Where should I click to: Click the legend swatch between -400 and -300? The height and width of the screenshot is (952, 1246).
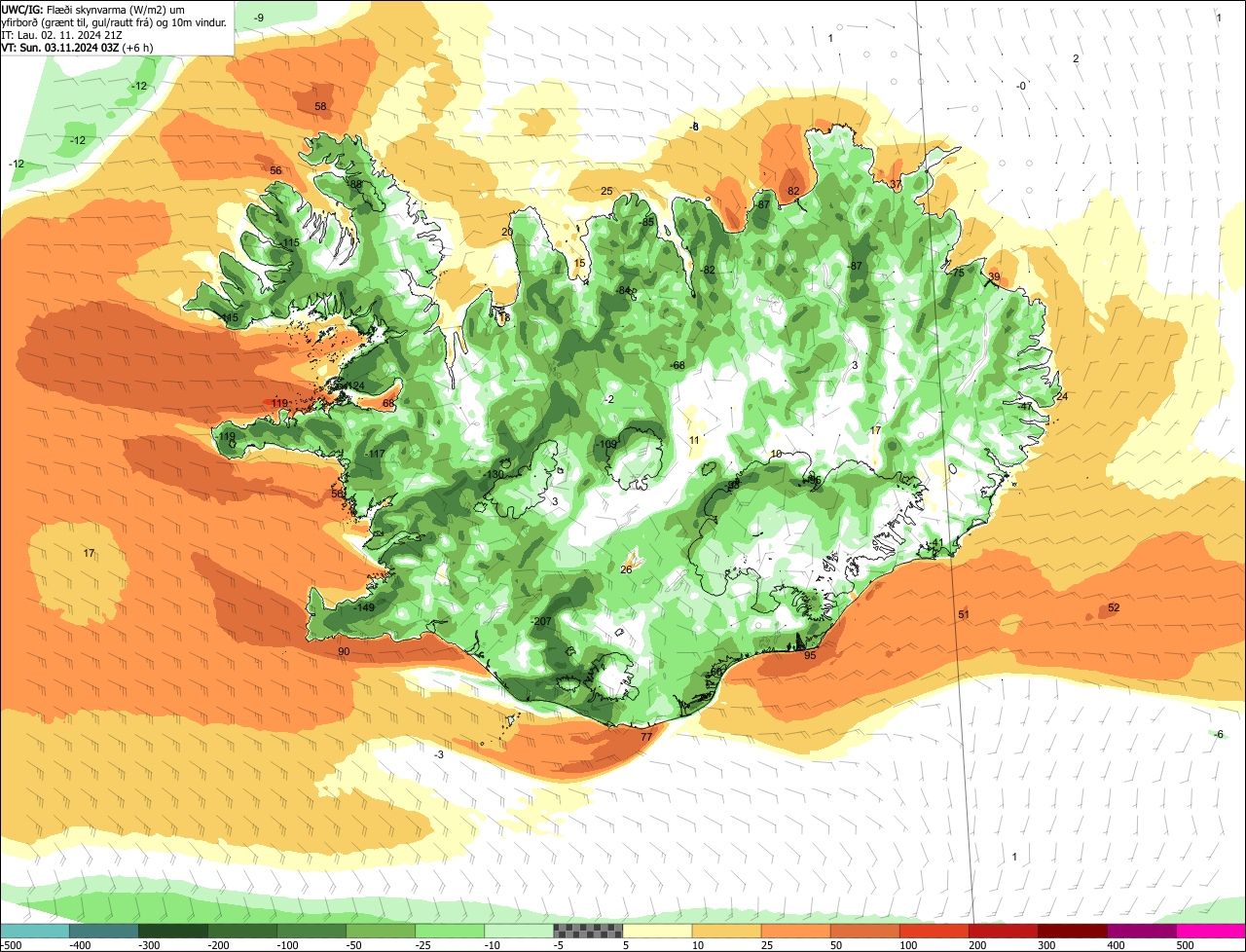point(104,932)
